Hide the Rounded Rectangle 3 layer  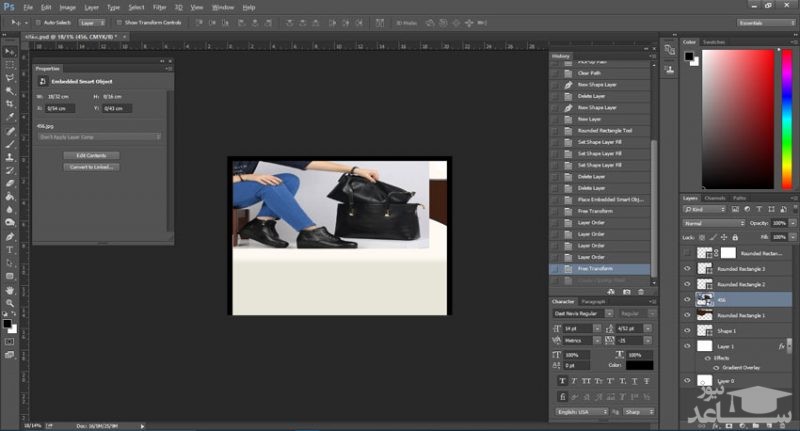coord(687,269)
